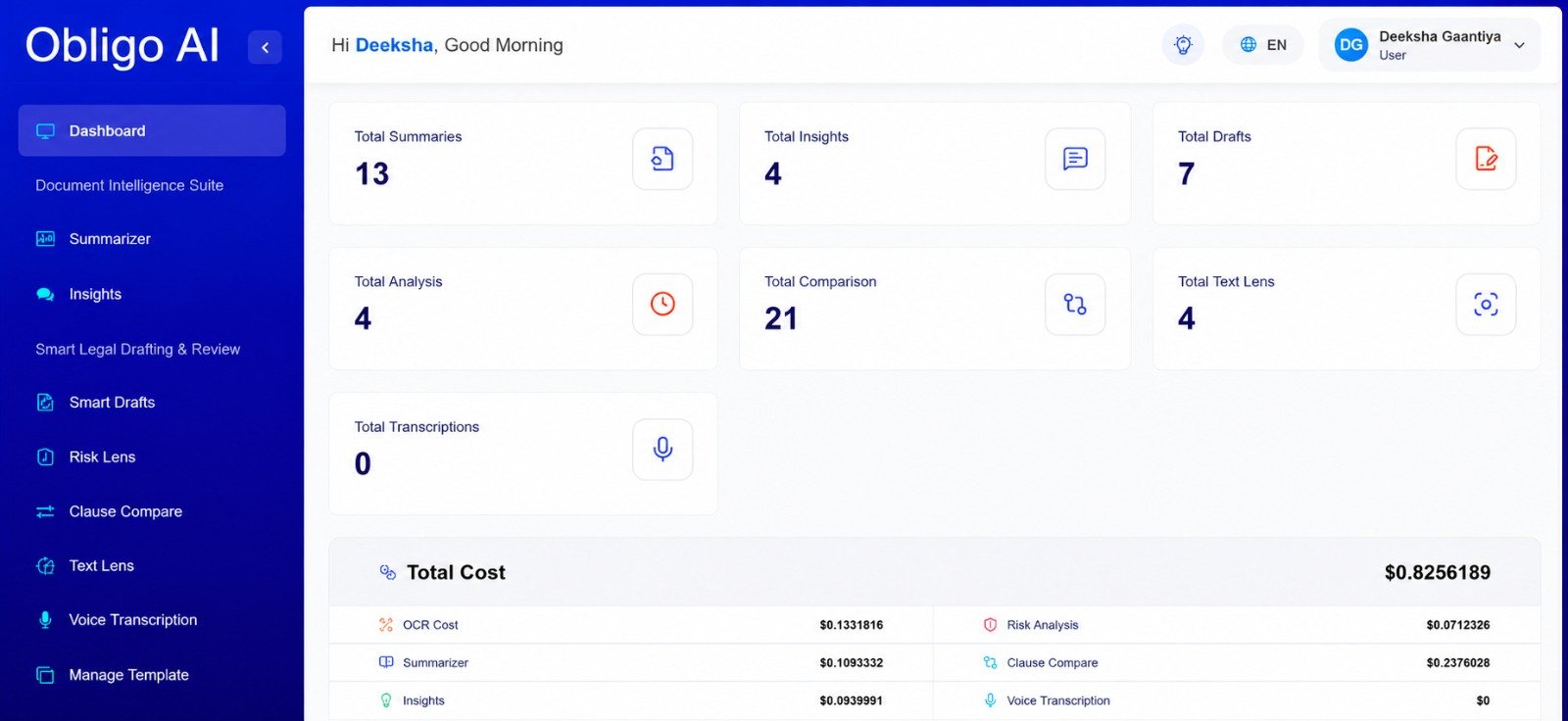Click the Total Drafts count 7
The image size is (1568, 721).
pyautogui.click(x=1187, y=174)
